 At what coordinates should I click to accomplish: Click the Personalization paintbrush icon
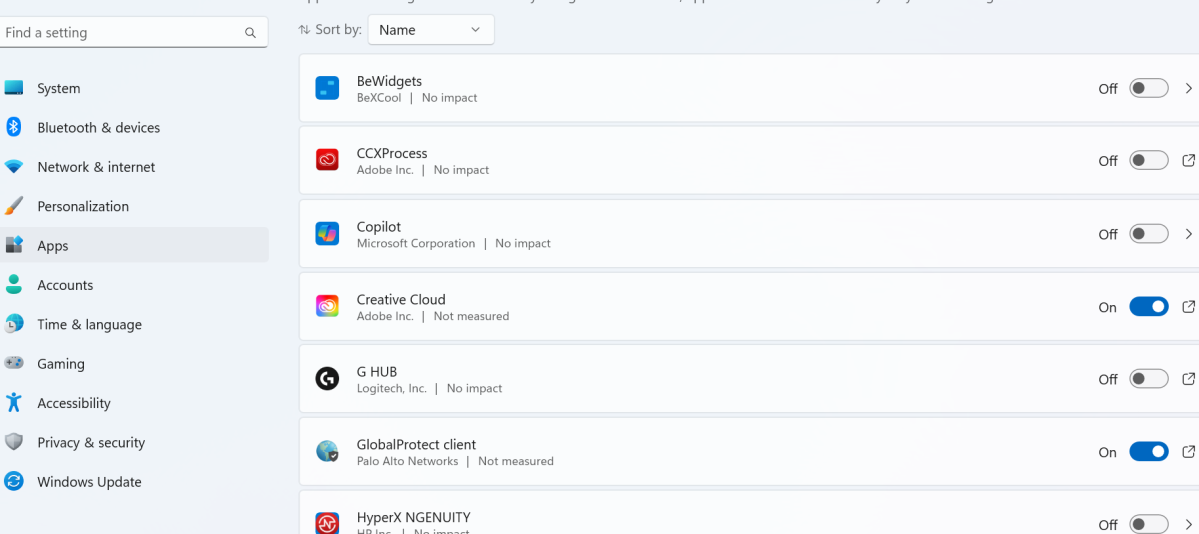[x=14, y=206]
